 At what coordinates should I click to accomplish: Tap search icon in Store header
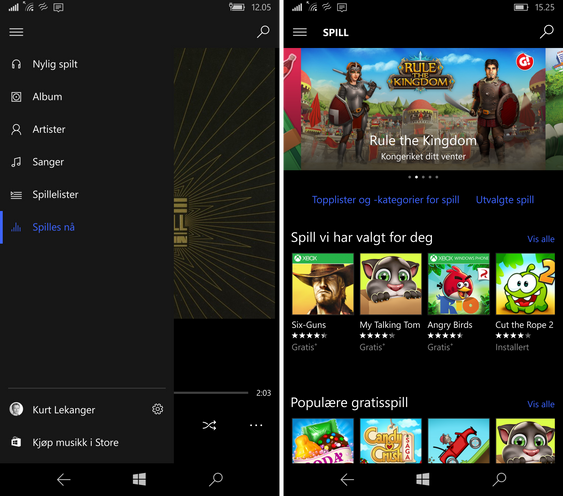pos(547,32)
